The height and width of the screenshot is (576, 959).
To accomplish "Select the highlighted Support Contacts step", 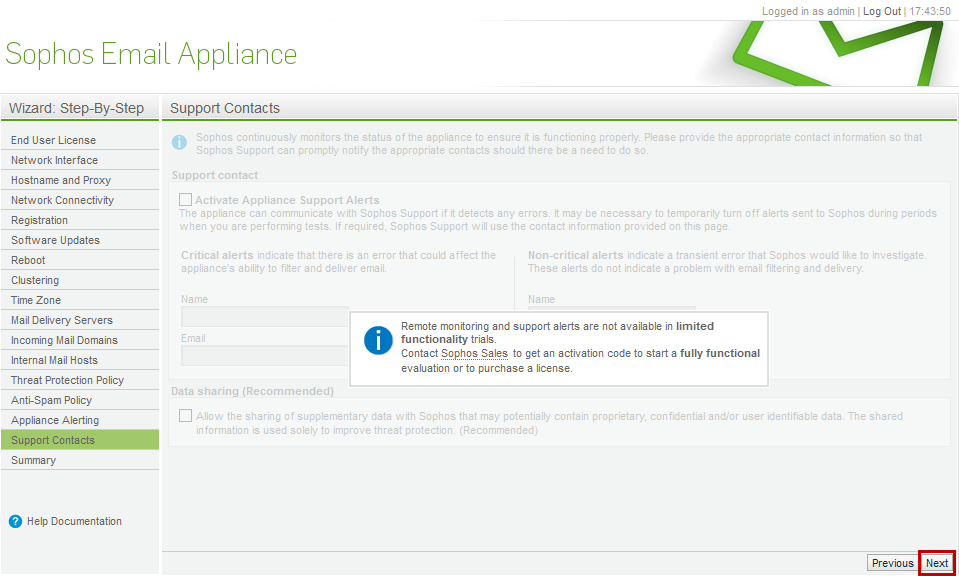I will 80,440.
